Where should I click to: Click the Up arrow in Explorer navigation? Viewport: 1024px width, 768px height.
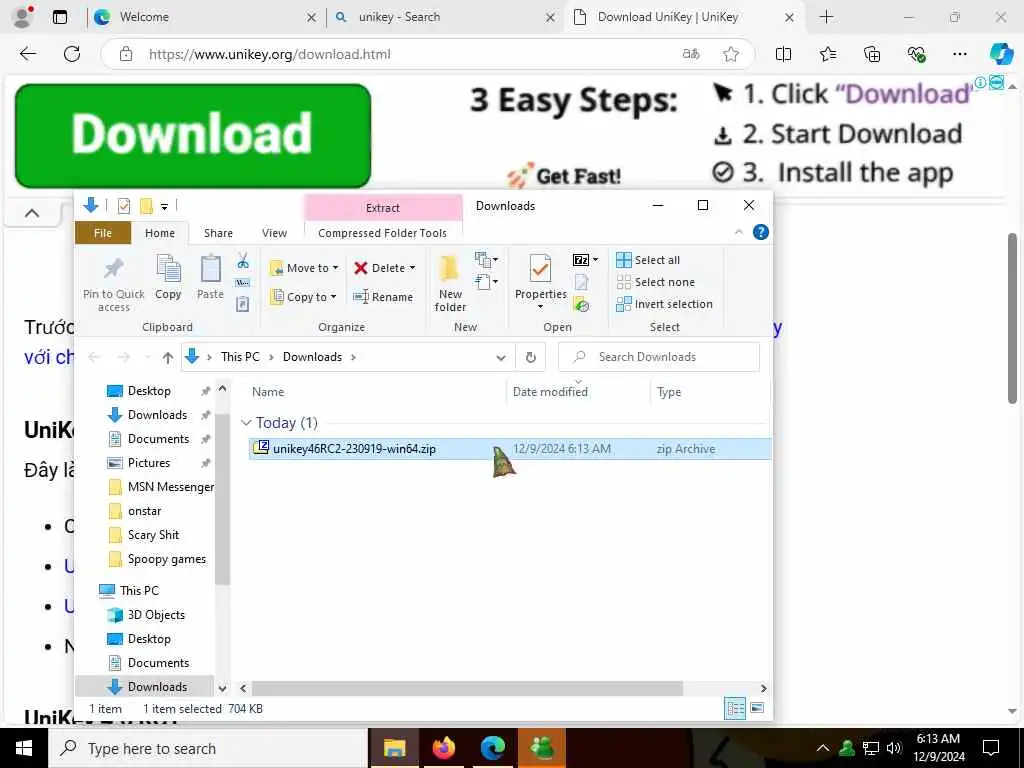coord(168,357)
